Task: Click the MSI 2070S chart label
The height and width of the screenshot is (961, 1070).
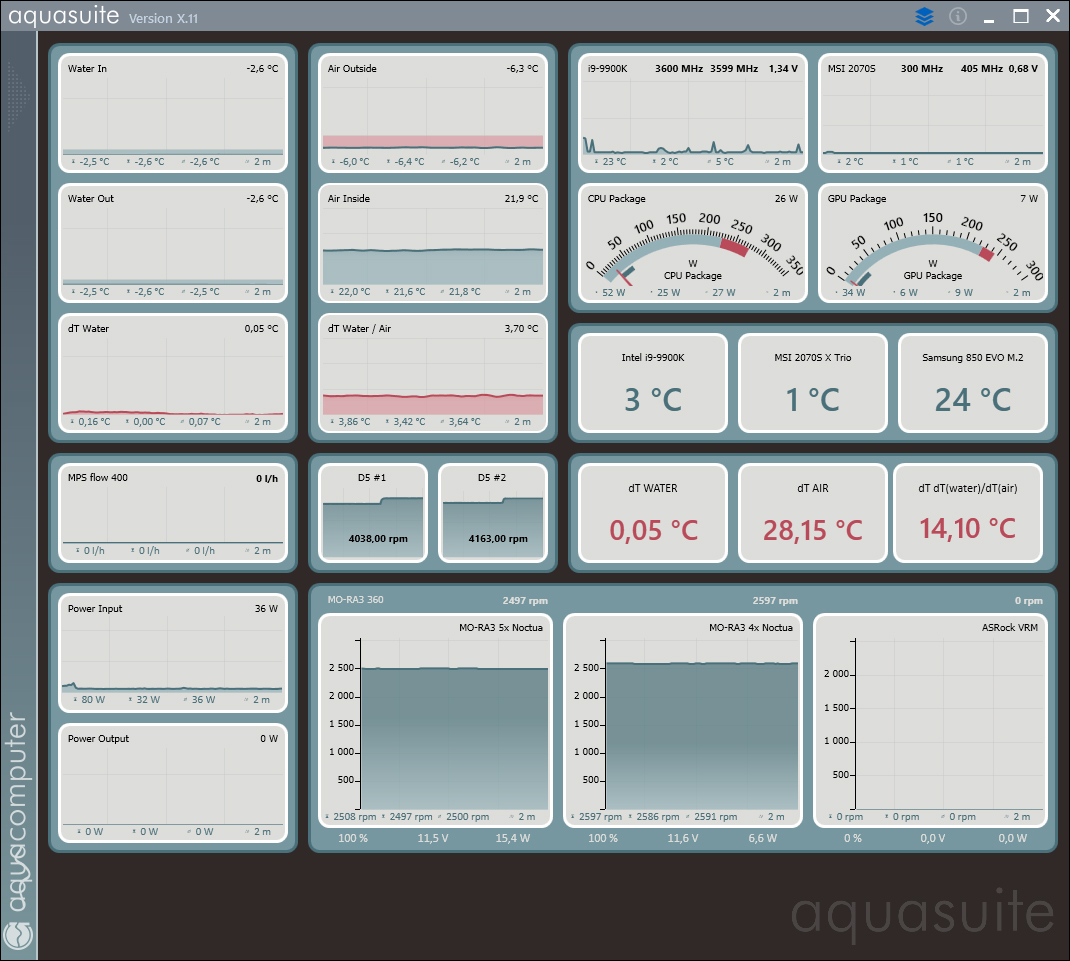Action: tap(852, 68)
